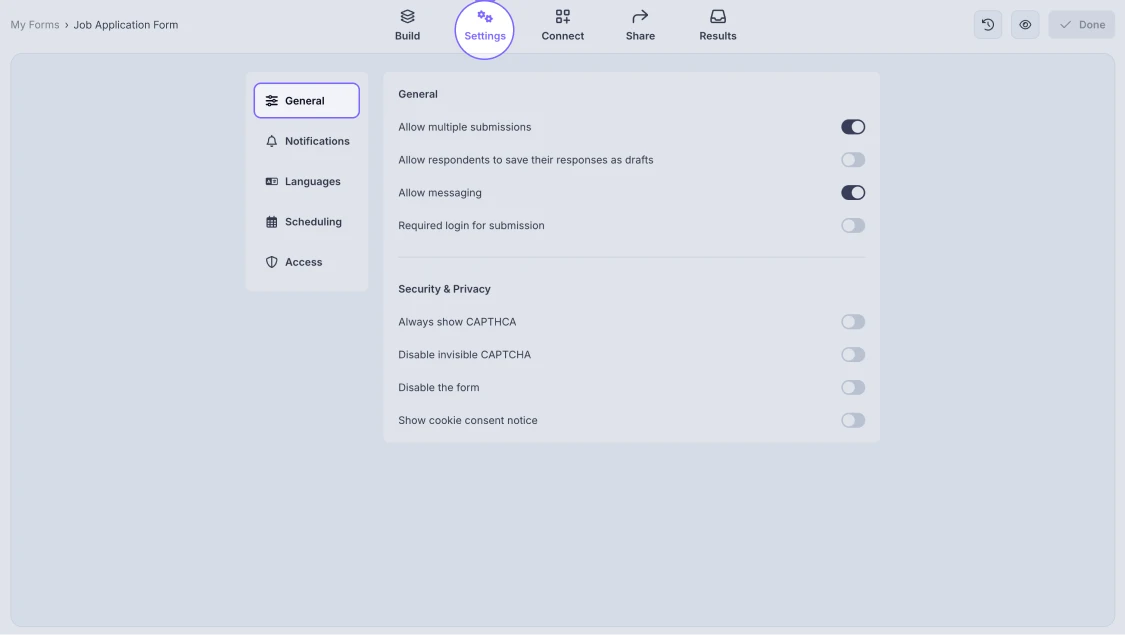The width and height of the screenshot is (1125, 635).
Task: Turn off Allow messaging
Action: 853,191
